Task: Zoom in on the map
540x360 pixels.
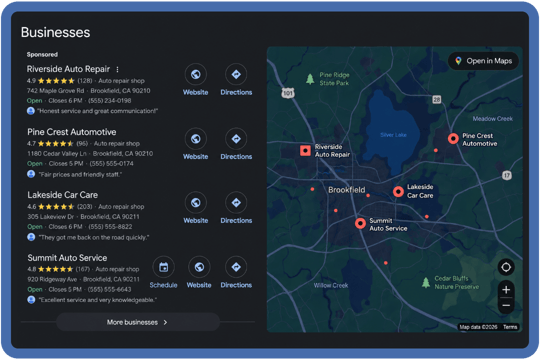Action: pos(506,290)
